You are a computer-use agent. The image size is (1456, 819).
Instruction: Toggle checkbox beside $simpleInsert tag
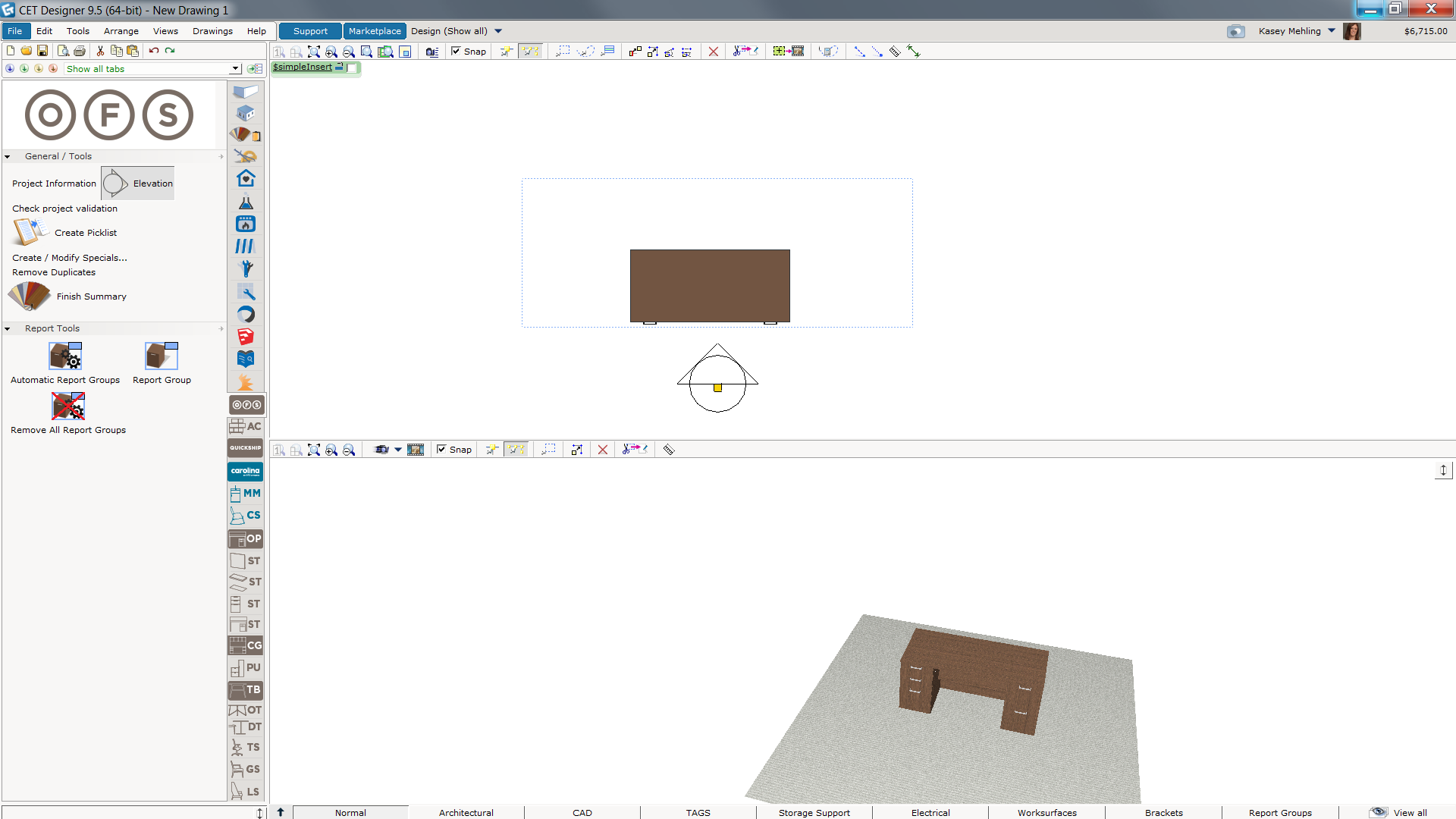pos(352,67)
